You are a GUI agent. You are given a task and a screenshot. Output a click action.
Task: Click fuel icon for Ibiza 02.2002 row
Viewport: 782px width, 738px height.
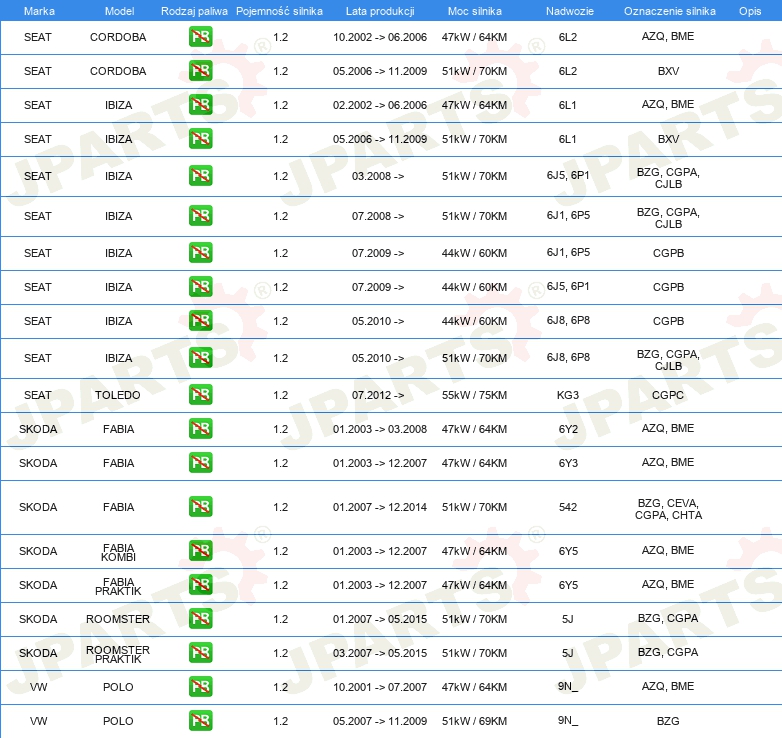(x=200, y=104)
